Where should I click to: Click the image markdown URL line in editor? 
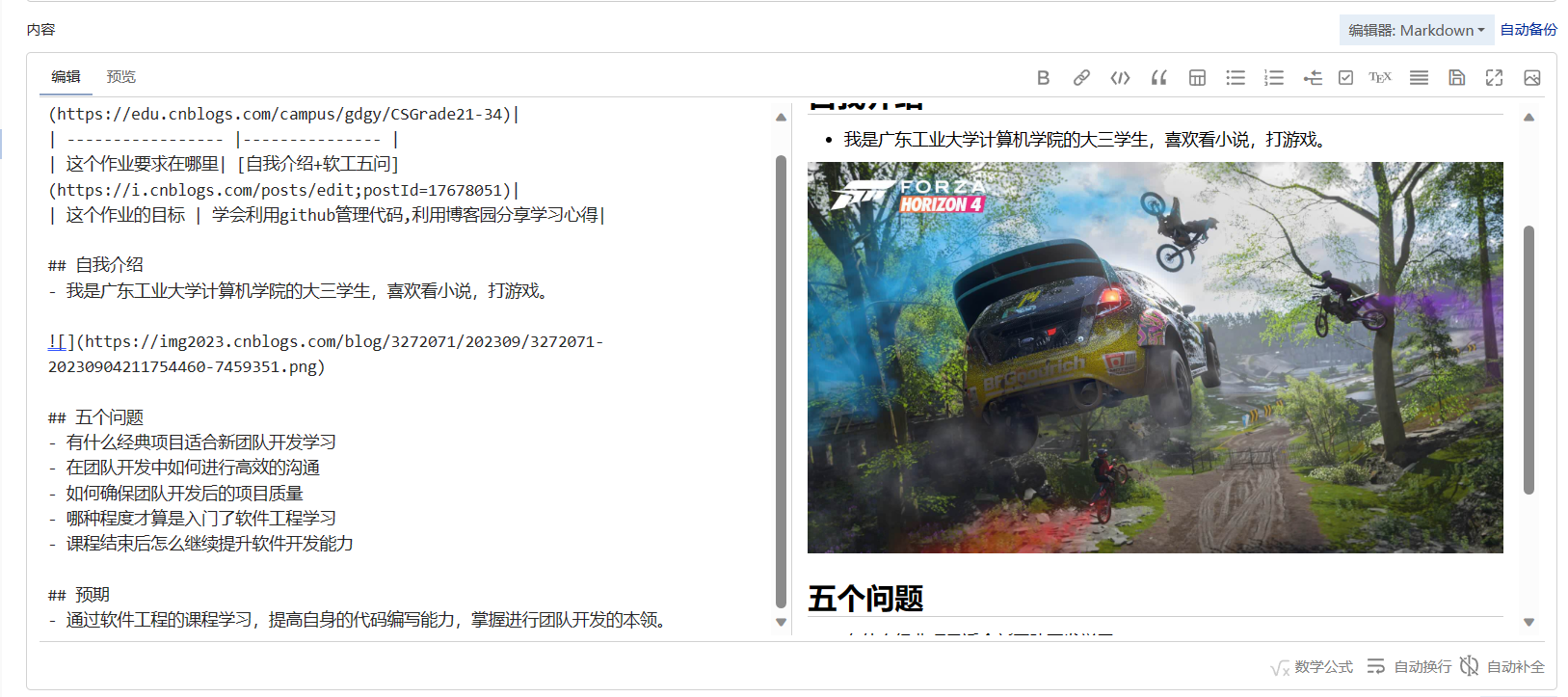click(326, 354)
